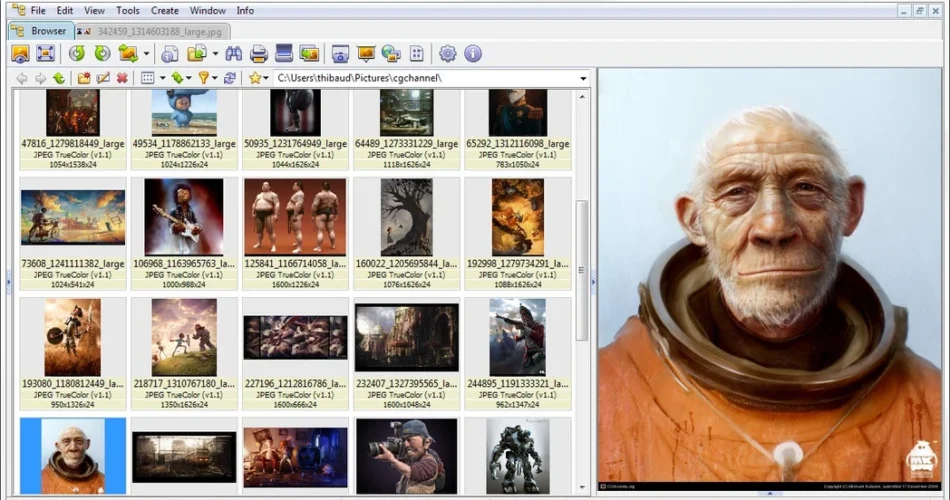Open JPEG transform dropdown arrow
This screenshot has height=500, width=950.
(x=146, y=54)
